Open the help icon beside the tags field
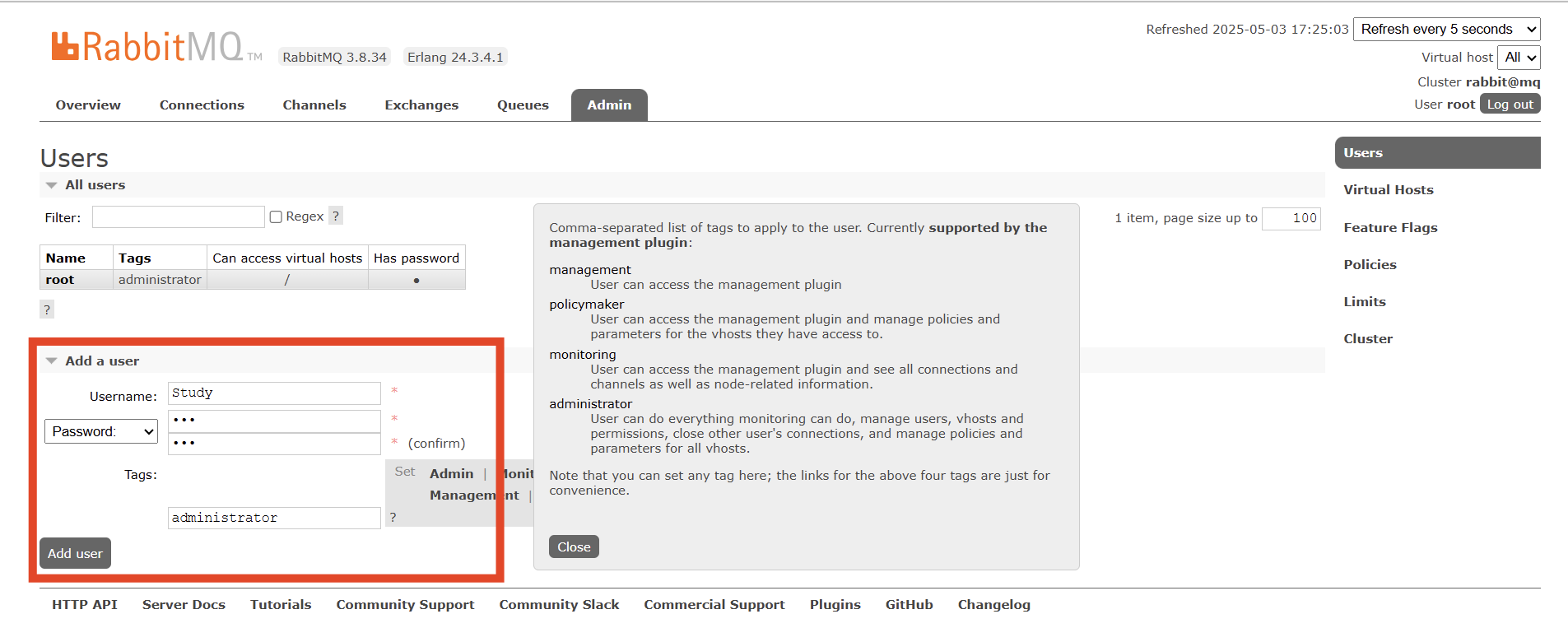This screenshot has height=628, width=1568. [393, 517]
